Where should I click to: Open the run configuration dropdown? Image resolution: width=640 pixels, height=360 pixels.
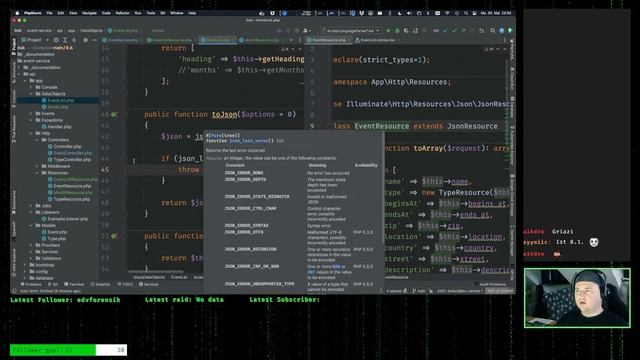[x=351, y=31]
